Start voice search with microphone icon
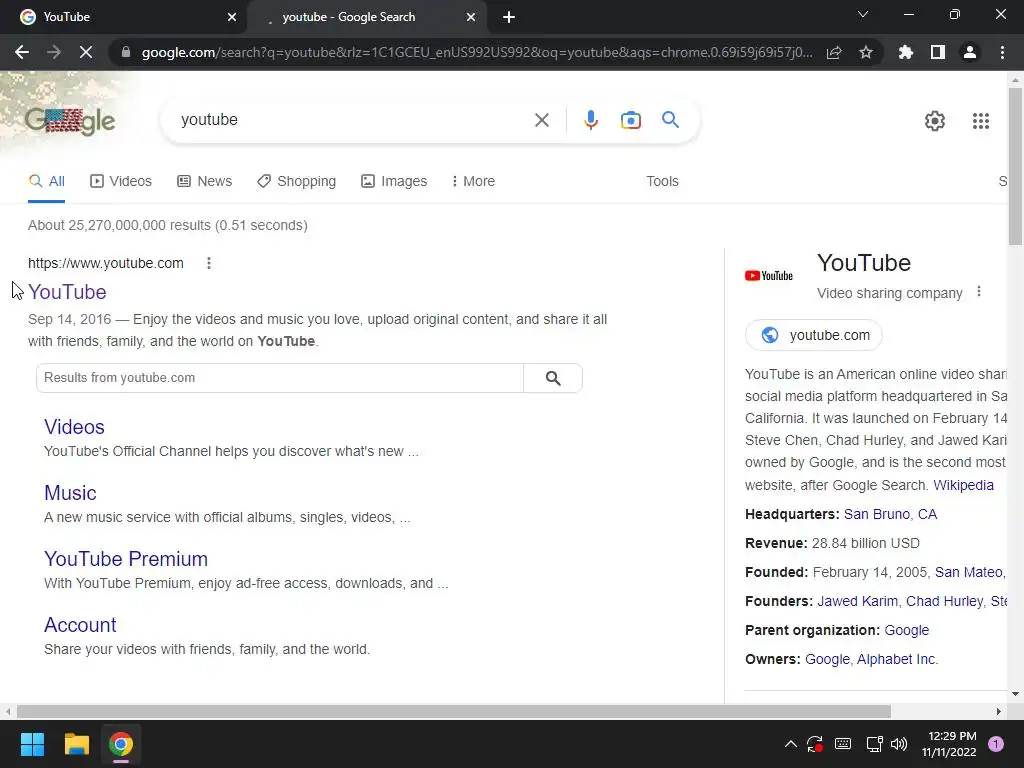 tap(590, 120)
